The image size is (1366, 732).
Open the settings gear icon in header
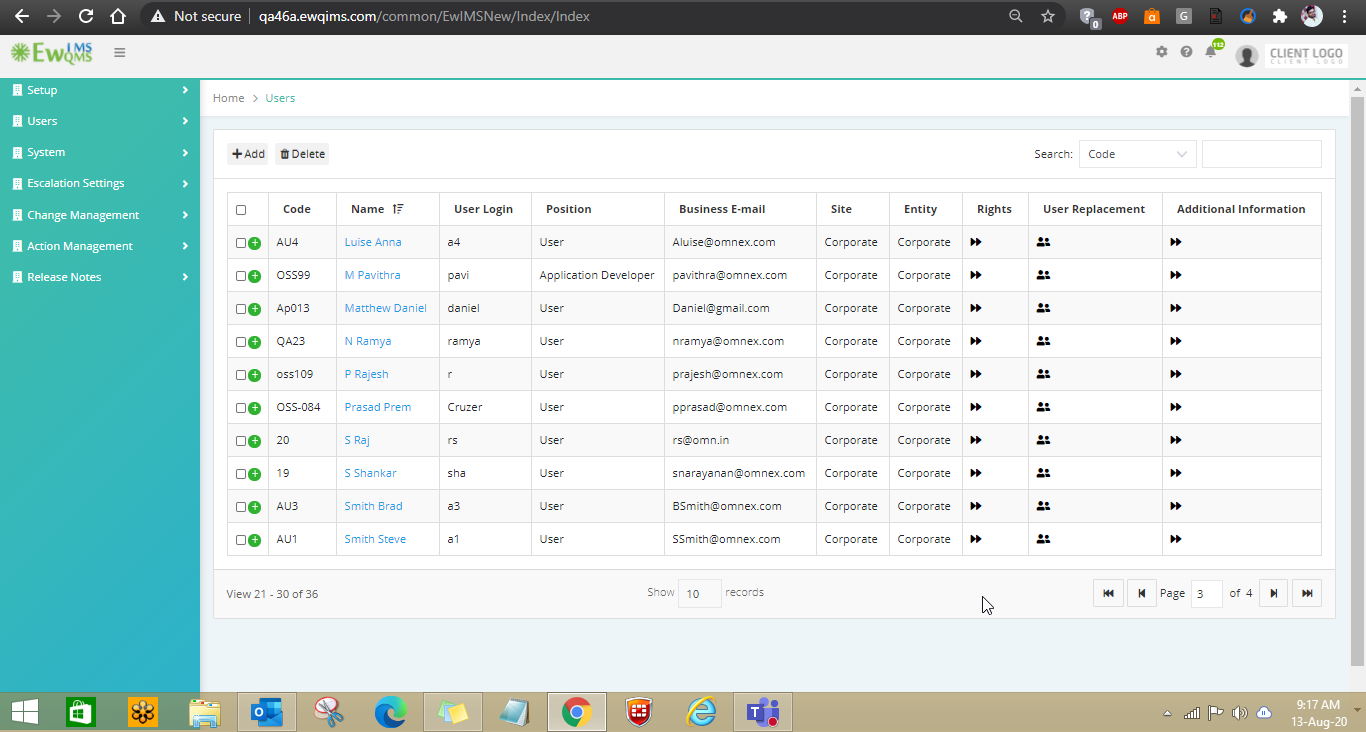[x=1161, y=52]
